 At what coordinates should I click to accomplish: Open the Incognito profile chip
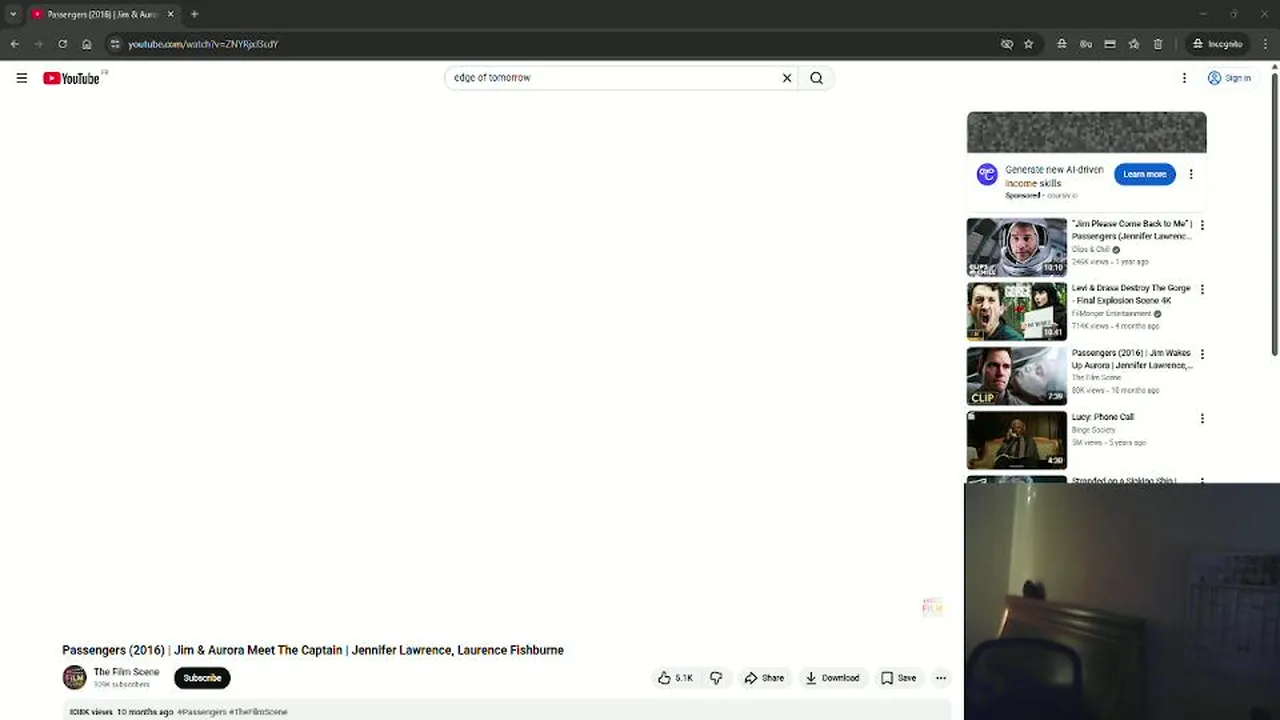1217,44
